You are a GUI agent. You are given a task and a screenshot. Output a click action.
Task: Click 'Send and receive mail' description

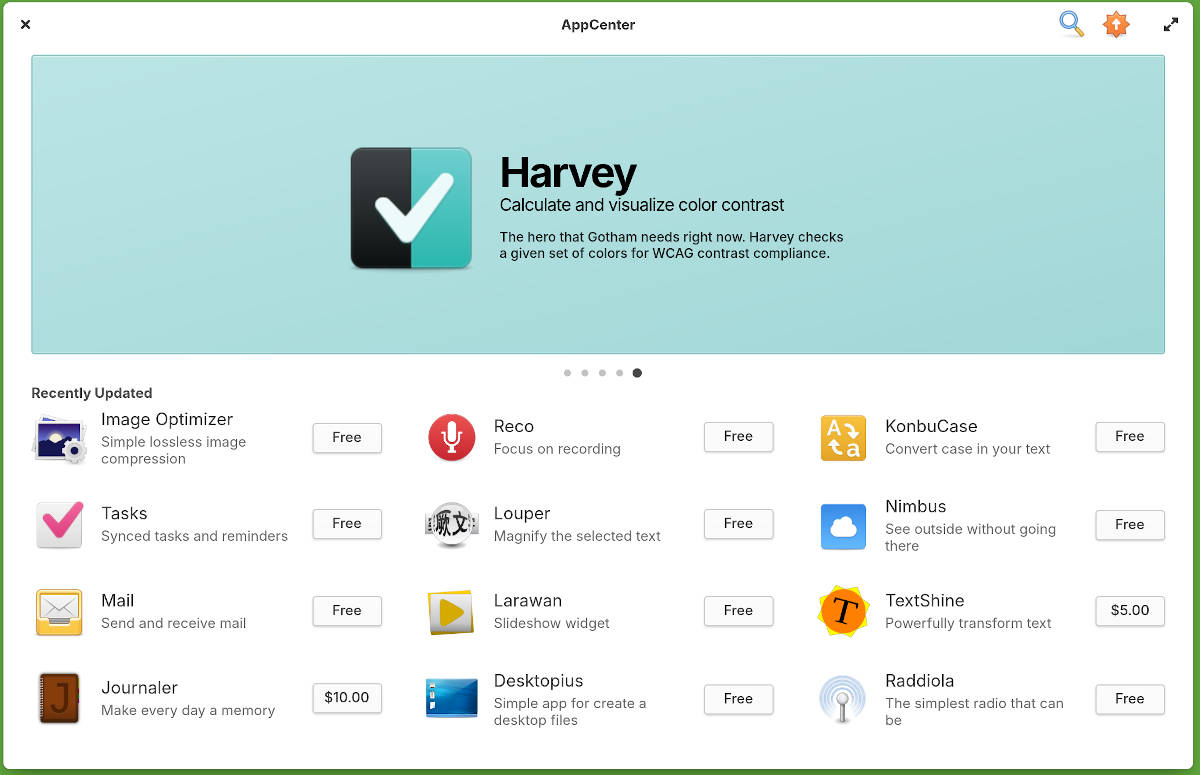pyautogui.click(x=174, y=623)
